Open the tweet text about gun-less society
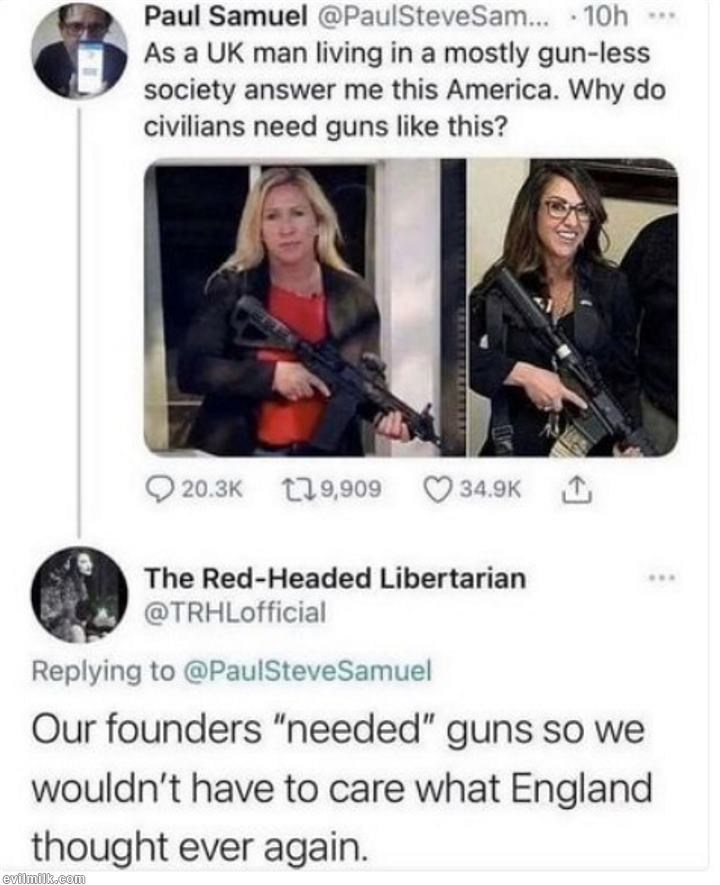 (x=405, y=89)
